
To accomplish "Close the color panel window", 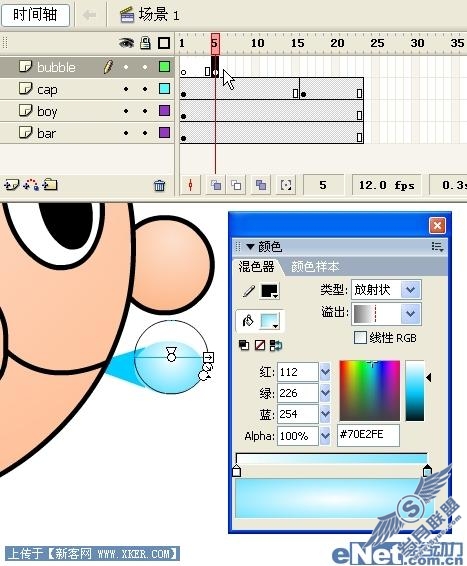I will click(437, 226).
